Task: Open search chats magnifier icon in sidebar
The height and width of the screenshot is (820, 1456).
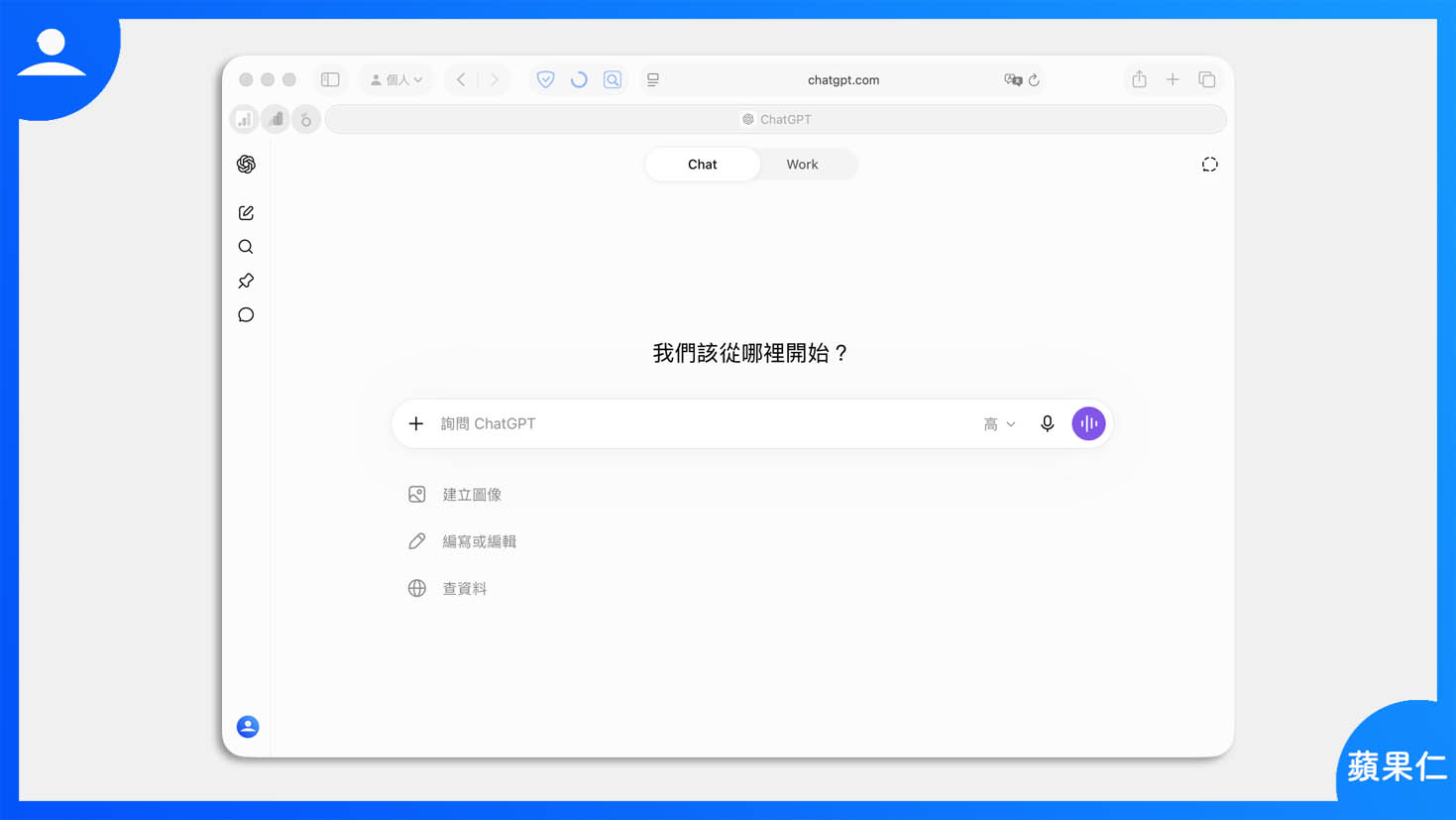Action: coord(246,247)
